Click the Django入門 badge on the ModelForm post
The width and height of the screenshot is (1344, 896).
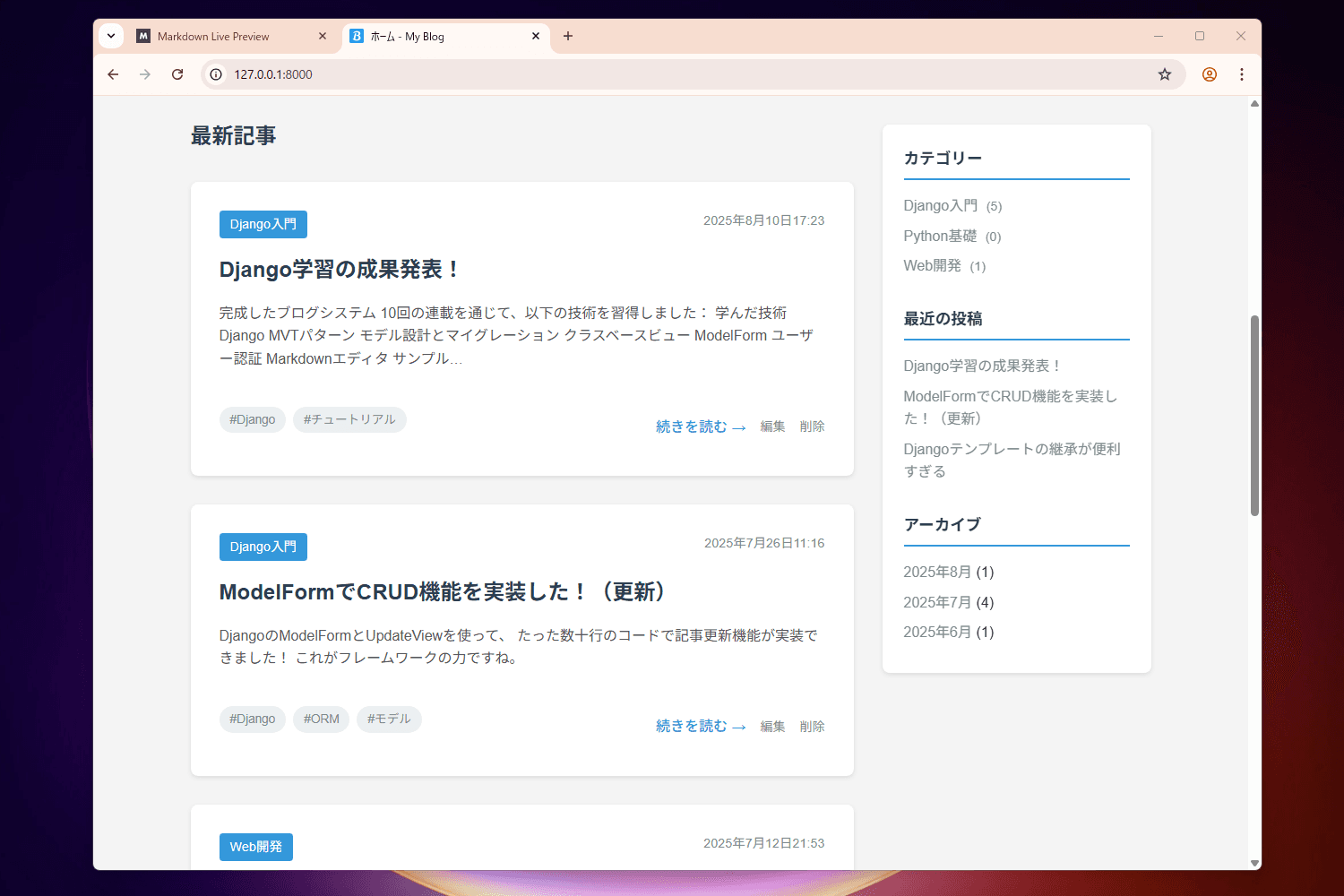coord(263,547)
